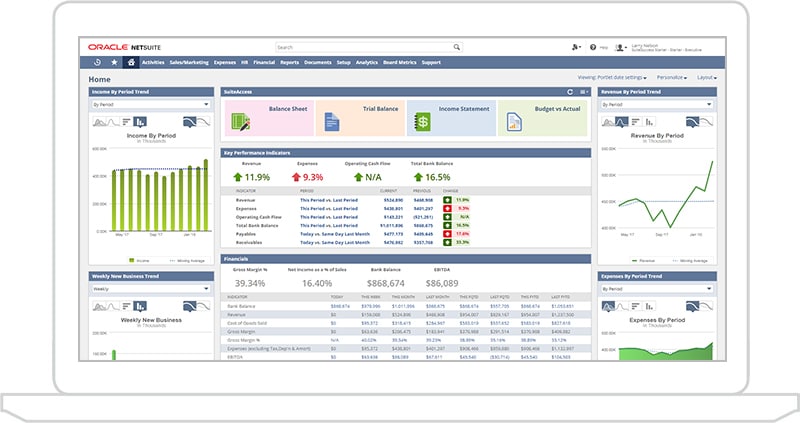
Task: Select line chart in Revenue By Period
Action: 621,121
